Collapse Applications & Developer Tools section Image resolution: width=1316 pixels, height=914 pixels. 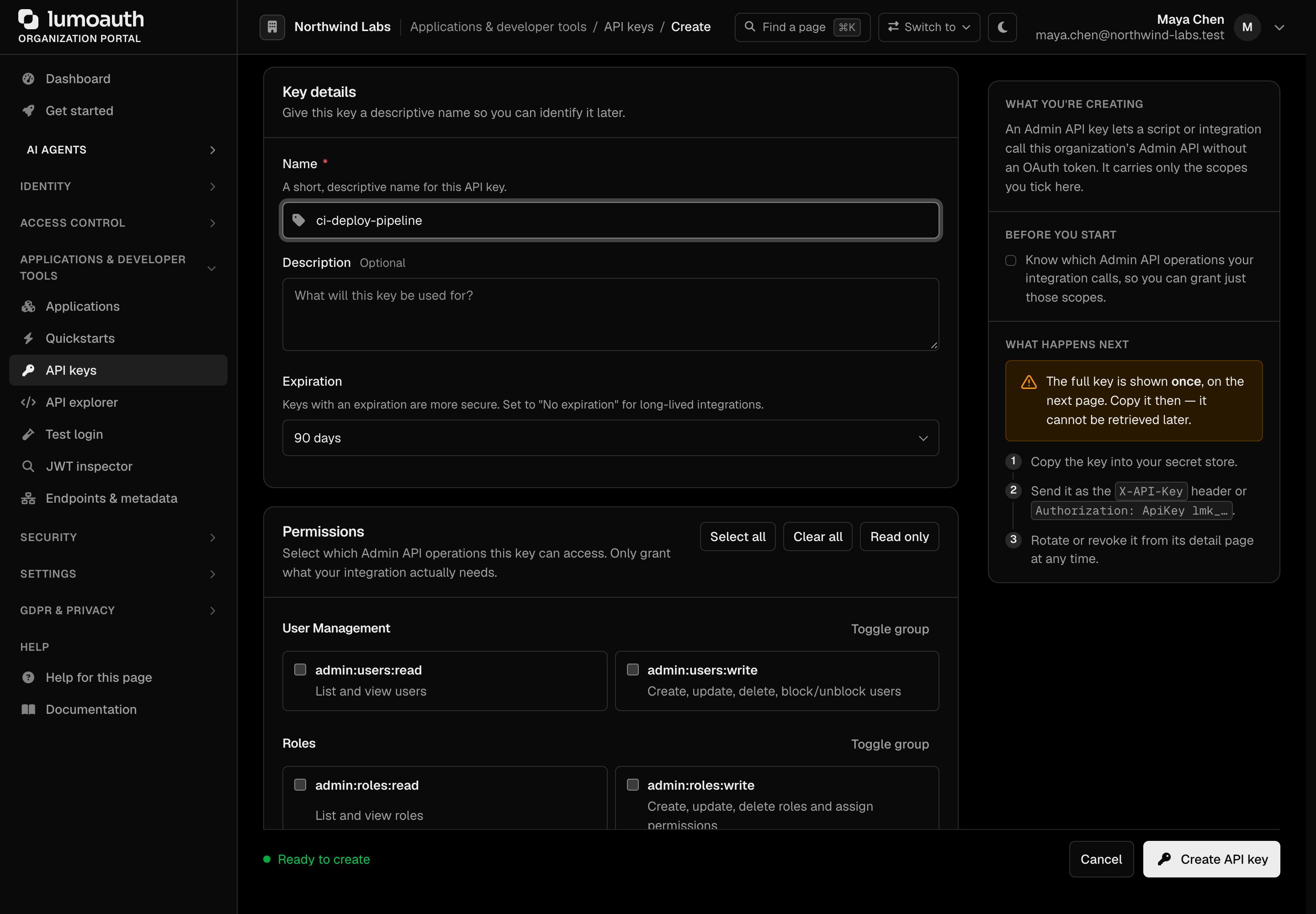pos(118,267)
